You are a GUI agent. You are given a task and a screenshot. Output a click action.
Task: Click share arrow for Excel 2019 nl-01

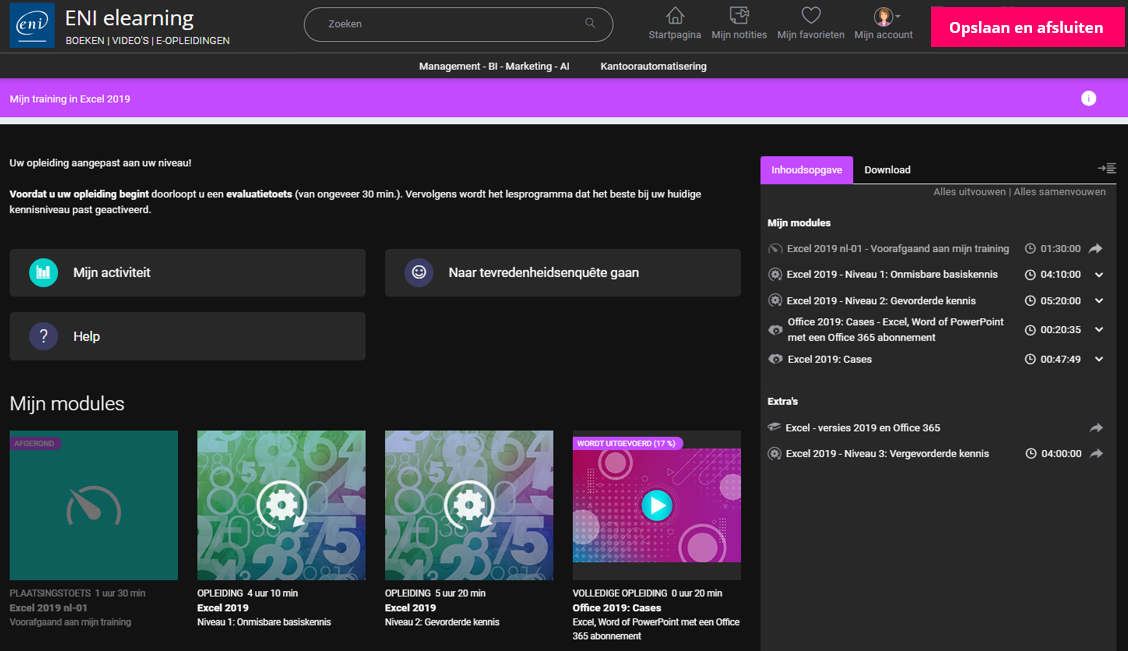(x=1096, y=248)
